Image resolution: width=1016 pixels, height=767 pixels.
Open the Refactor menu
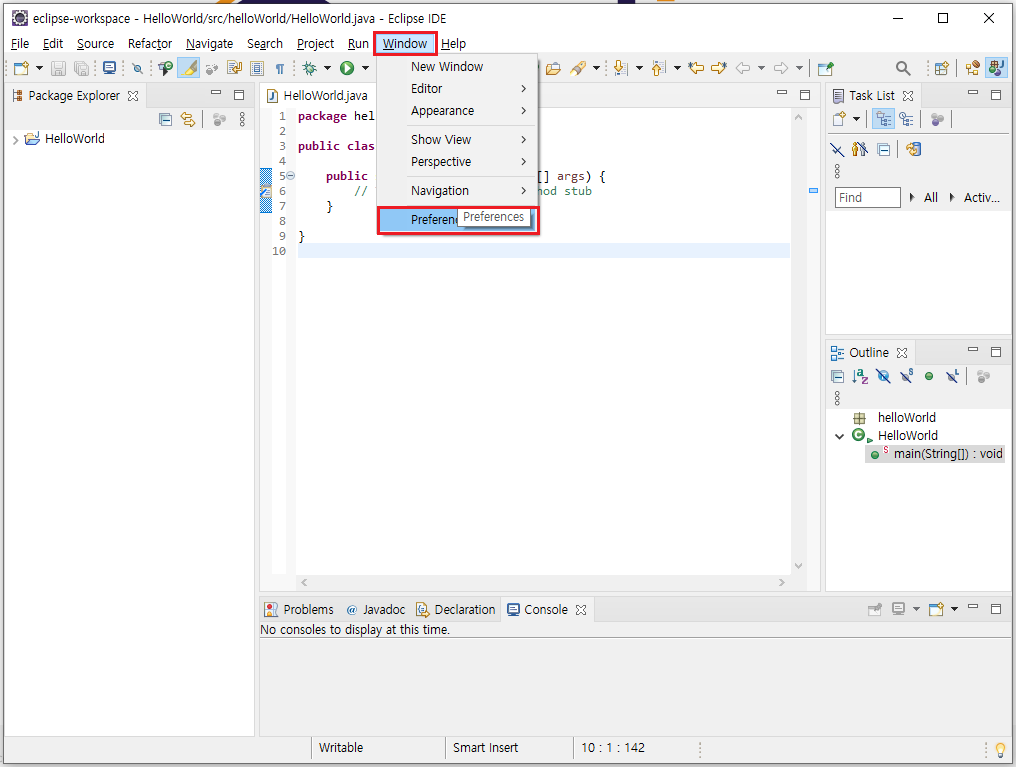pyautogui.click(x=150, y=43)
